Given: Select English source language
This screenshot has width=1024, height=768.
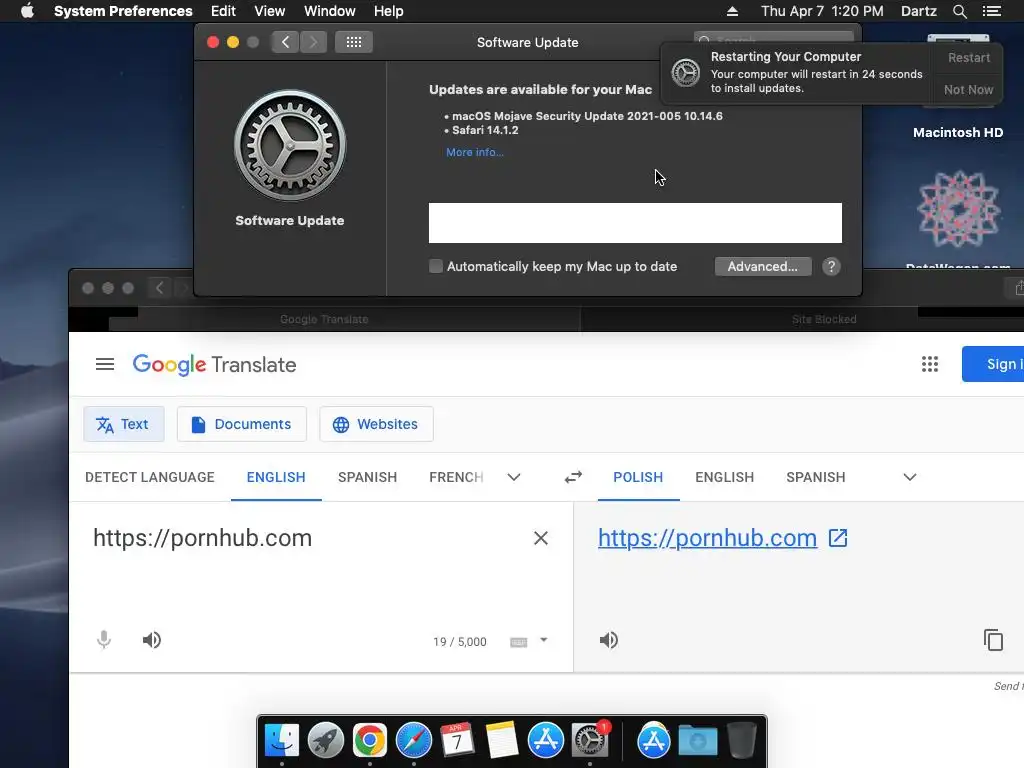Looking at the screenshot, I should pos(276,477).
